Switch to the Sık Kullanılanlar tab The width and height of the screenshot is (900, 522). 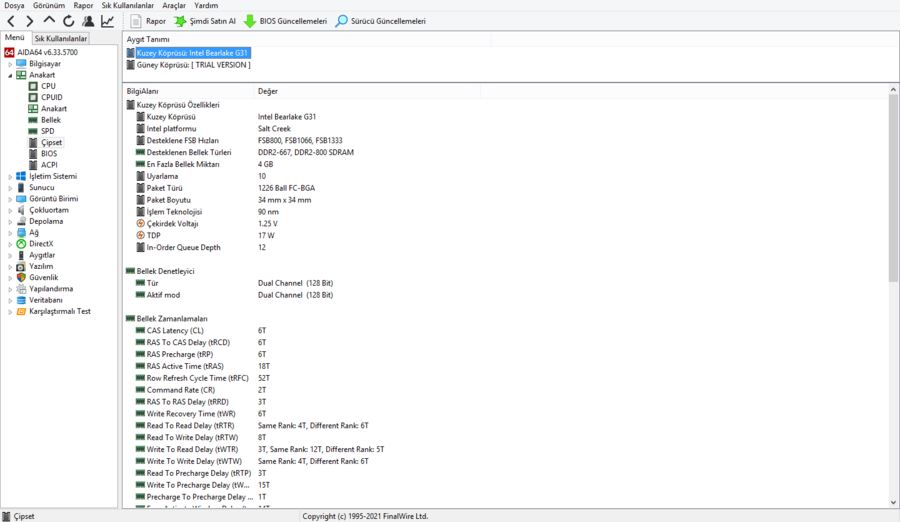pyautogui.click(x=60, y=38)
